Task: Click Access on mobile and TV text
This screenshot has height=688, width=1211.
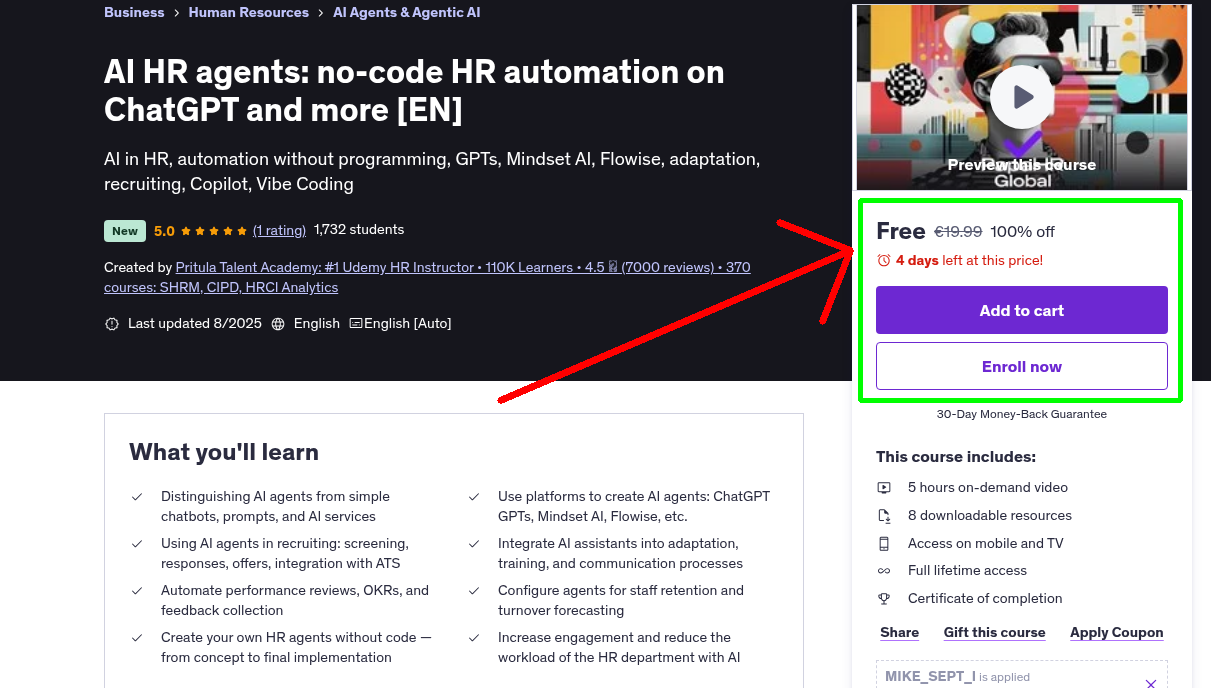Action: [x=986, y=544]
